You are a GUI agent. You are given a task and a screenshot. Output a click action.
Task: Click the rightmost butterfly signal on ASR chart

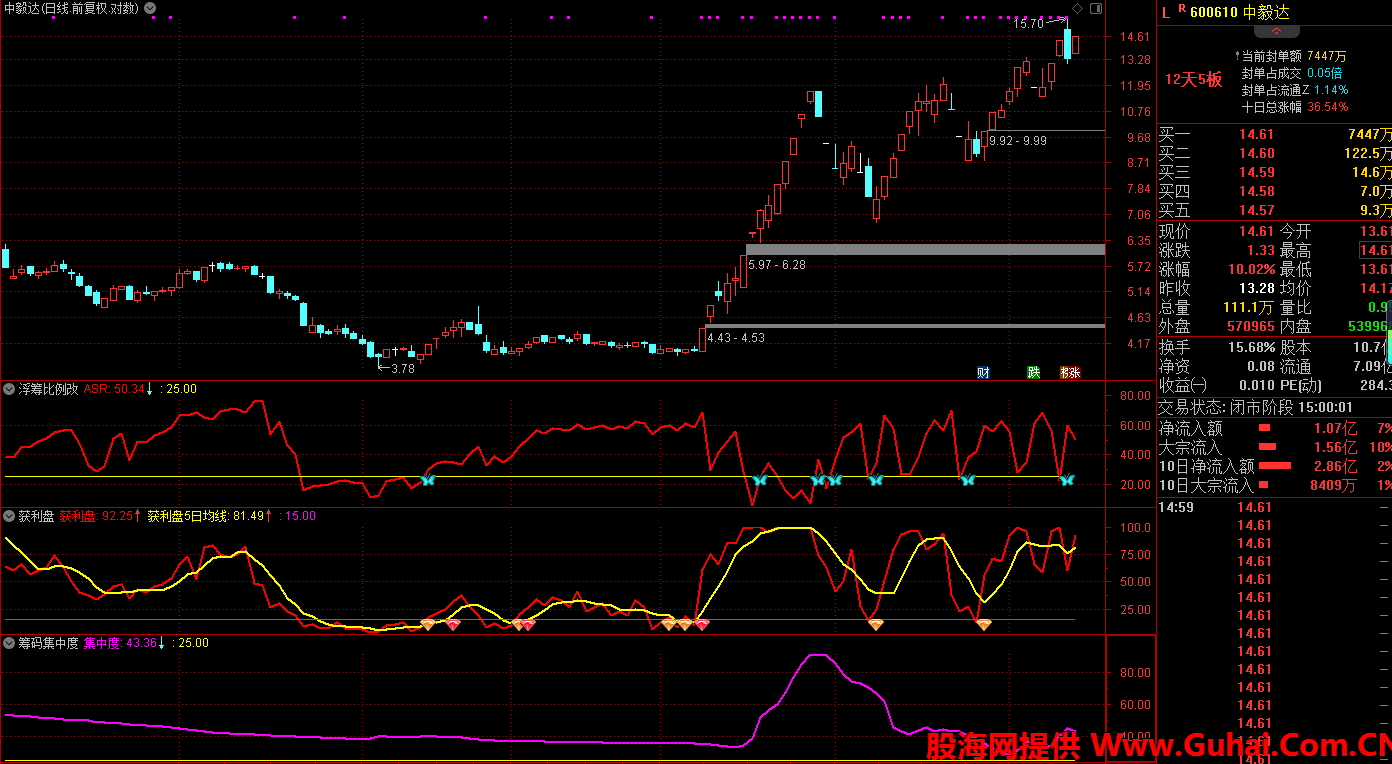click(x=1066, y=481)
